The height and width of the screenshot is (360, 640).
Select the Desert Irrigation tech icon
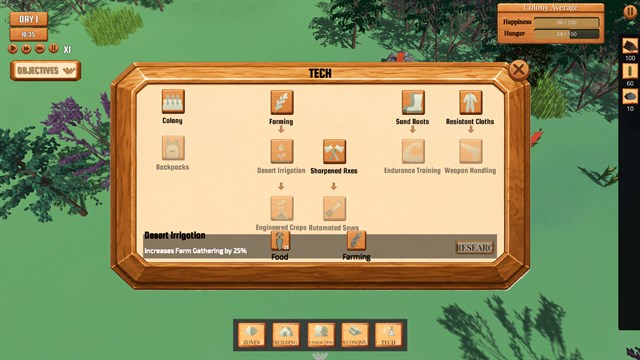[282, 151]
